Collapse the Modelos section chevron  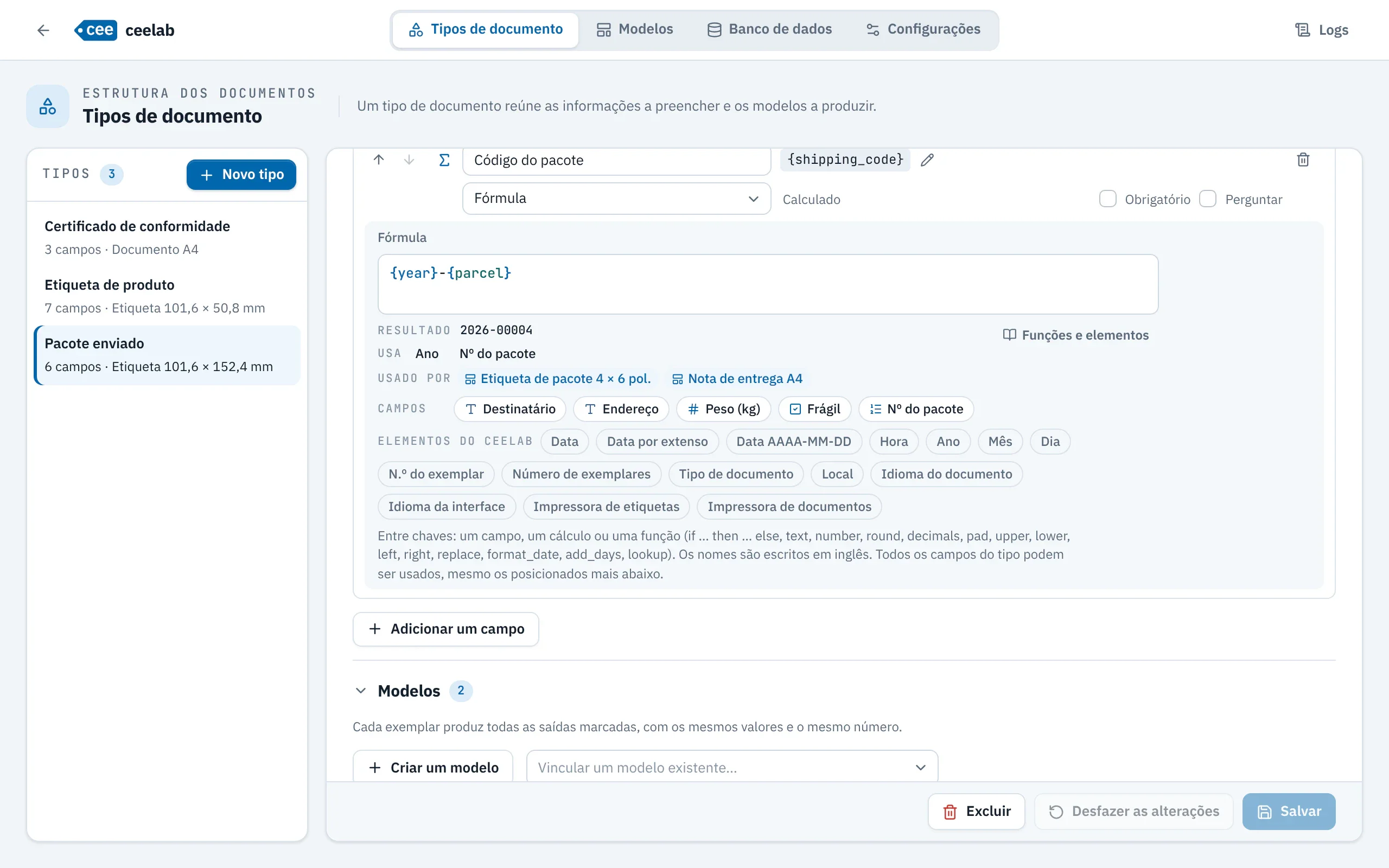pos(360,691)
